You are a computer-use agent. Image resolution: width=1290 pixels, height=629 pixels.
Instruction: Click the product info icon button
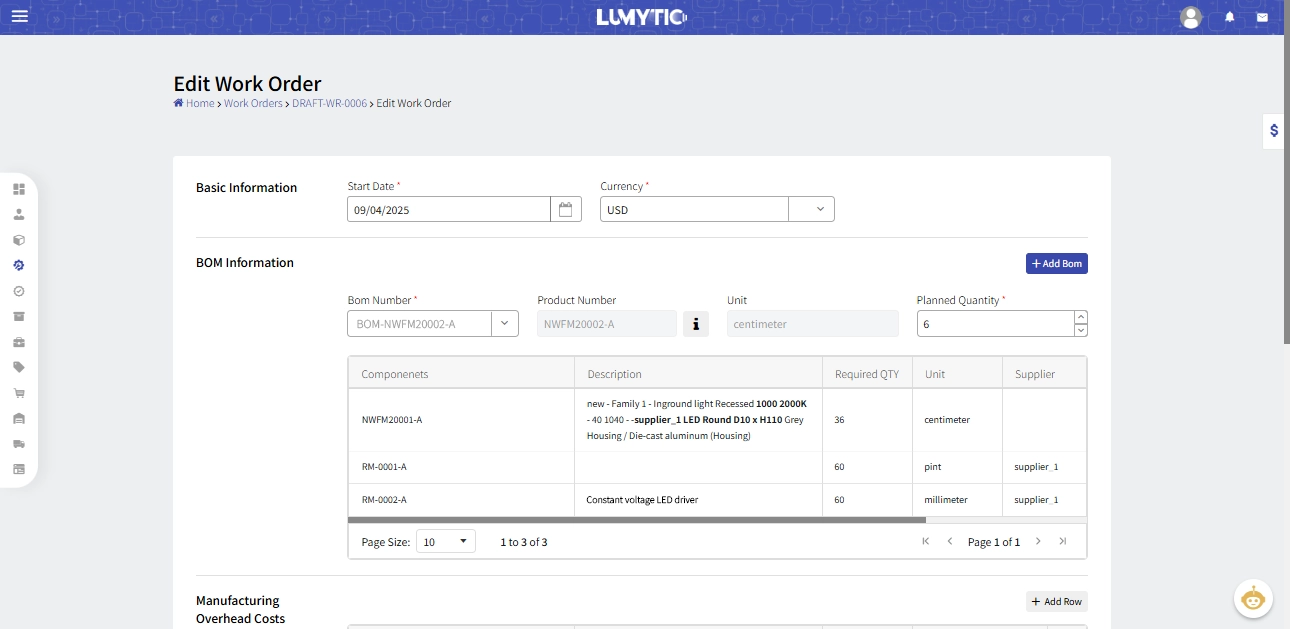tap(696, 324)
